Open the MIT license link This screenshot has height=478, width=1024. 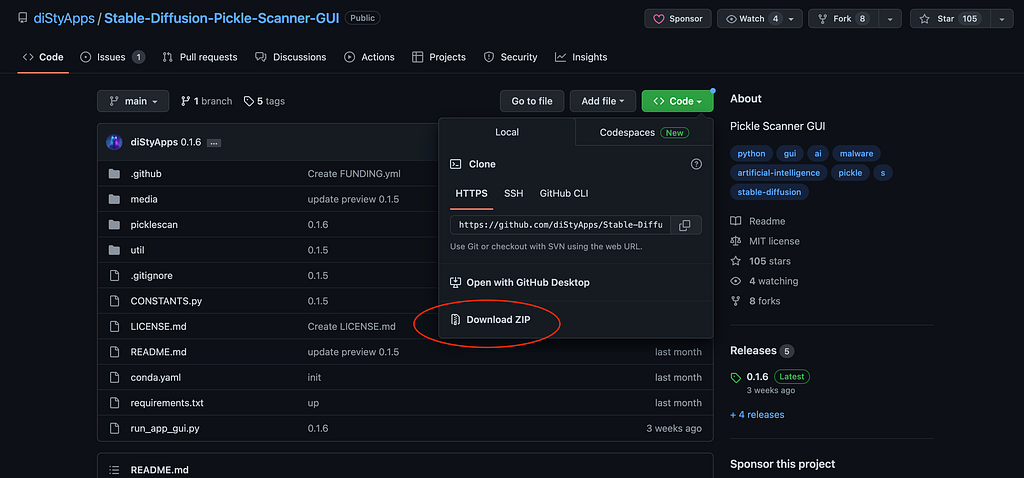765,241
